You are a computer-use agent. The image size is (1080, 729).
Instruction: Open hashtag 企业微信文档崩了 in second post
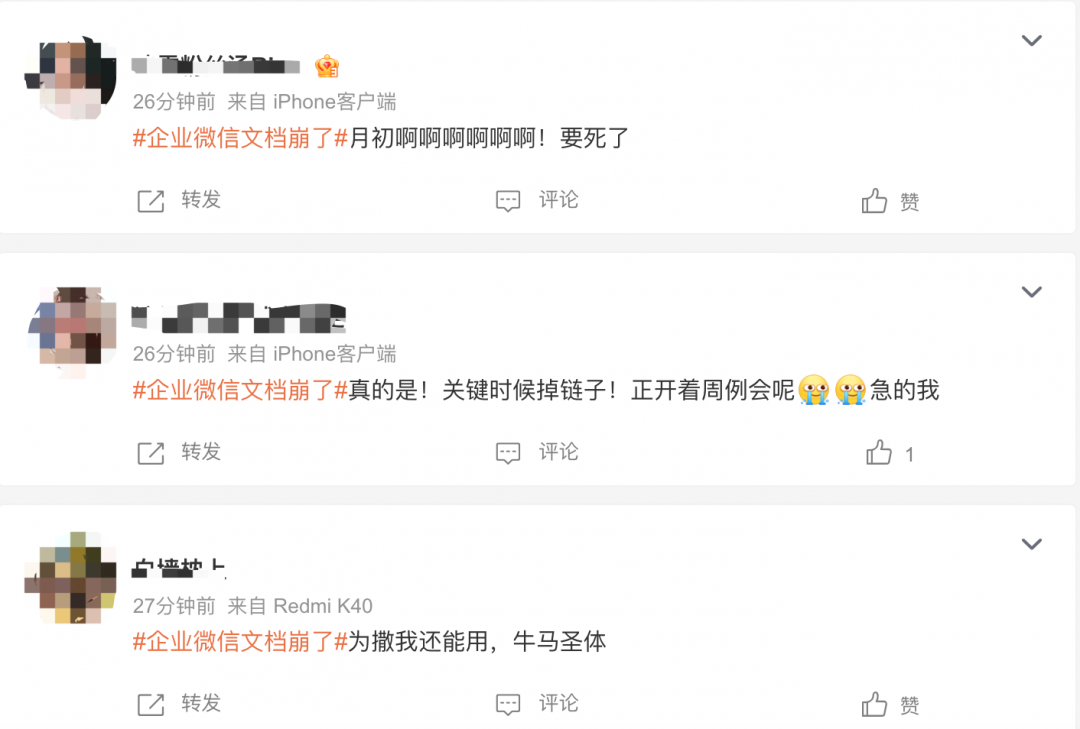click(x=240, y=391)
